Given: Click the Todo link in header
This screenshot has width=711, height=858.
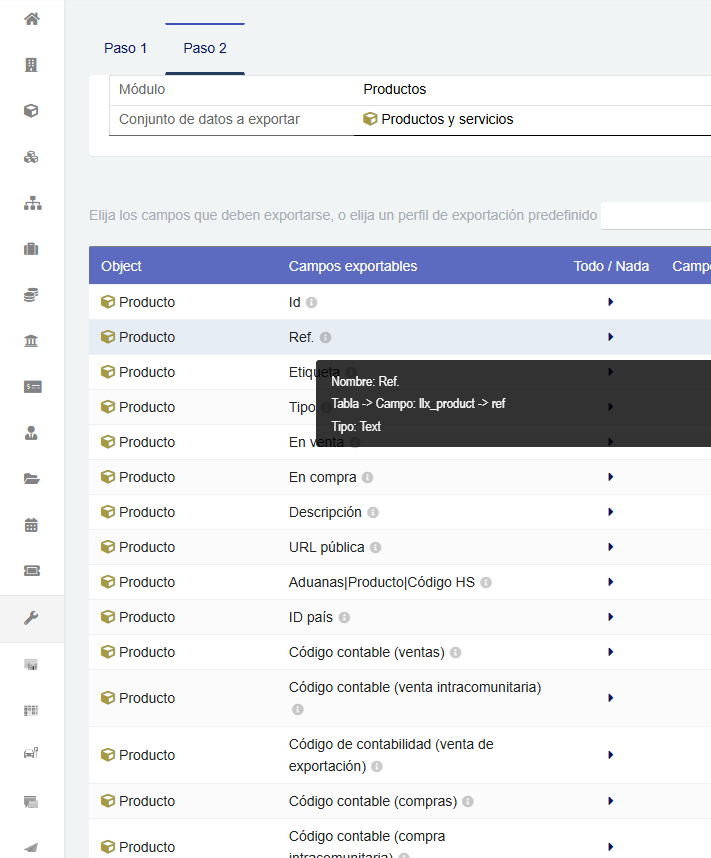Looking at the screenshot, I should [x=589, y=266].
